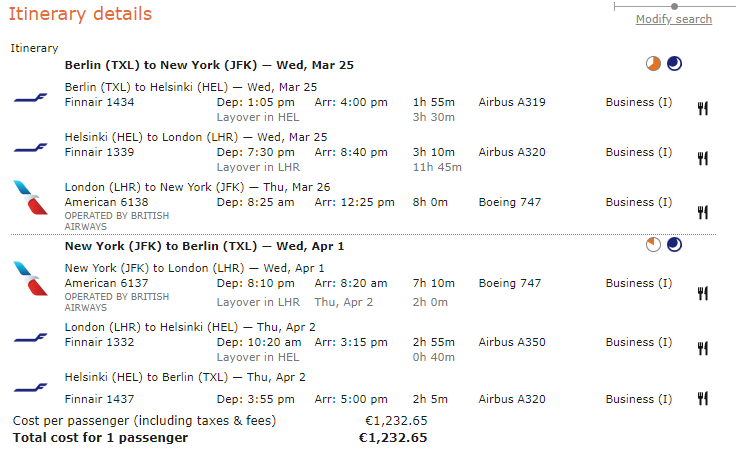Click the American Airlines logo beside flight 6137
The height and width of the screenshot is (456, 736).
click(x=30, y=277)
